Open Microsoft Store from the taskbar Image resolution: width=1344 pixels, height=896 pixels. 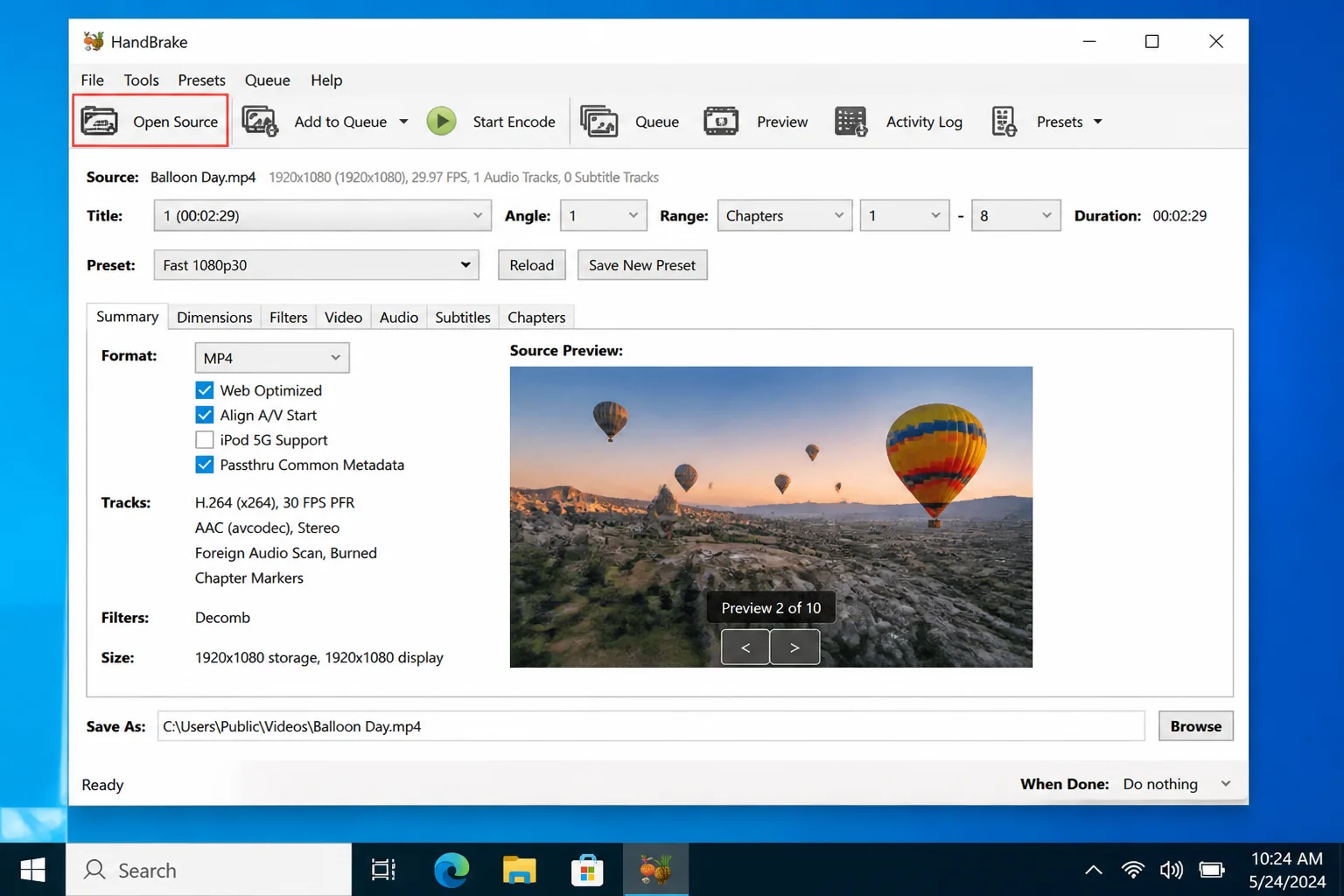point(587,870)
